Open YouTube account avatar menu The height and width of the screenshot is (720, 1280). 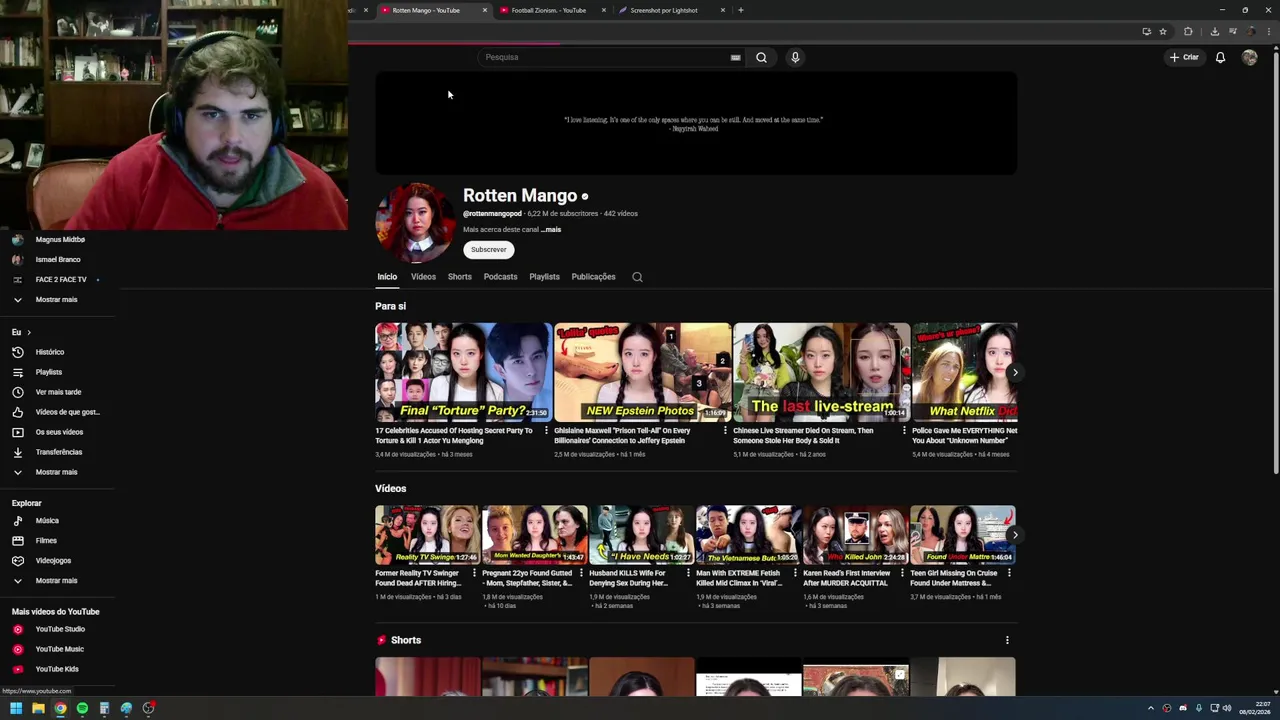[x=1249, y=57]
